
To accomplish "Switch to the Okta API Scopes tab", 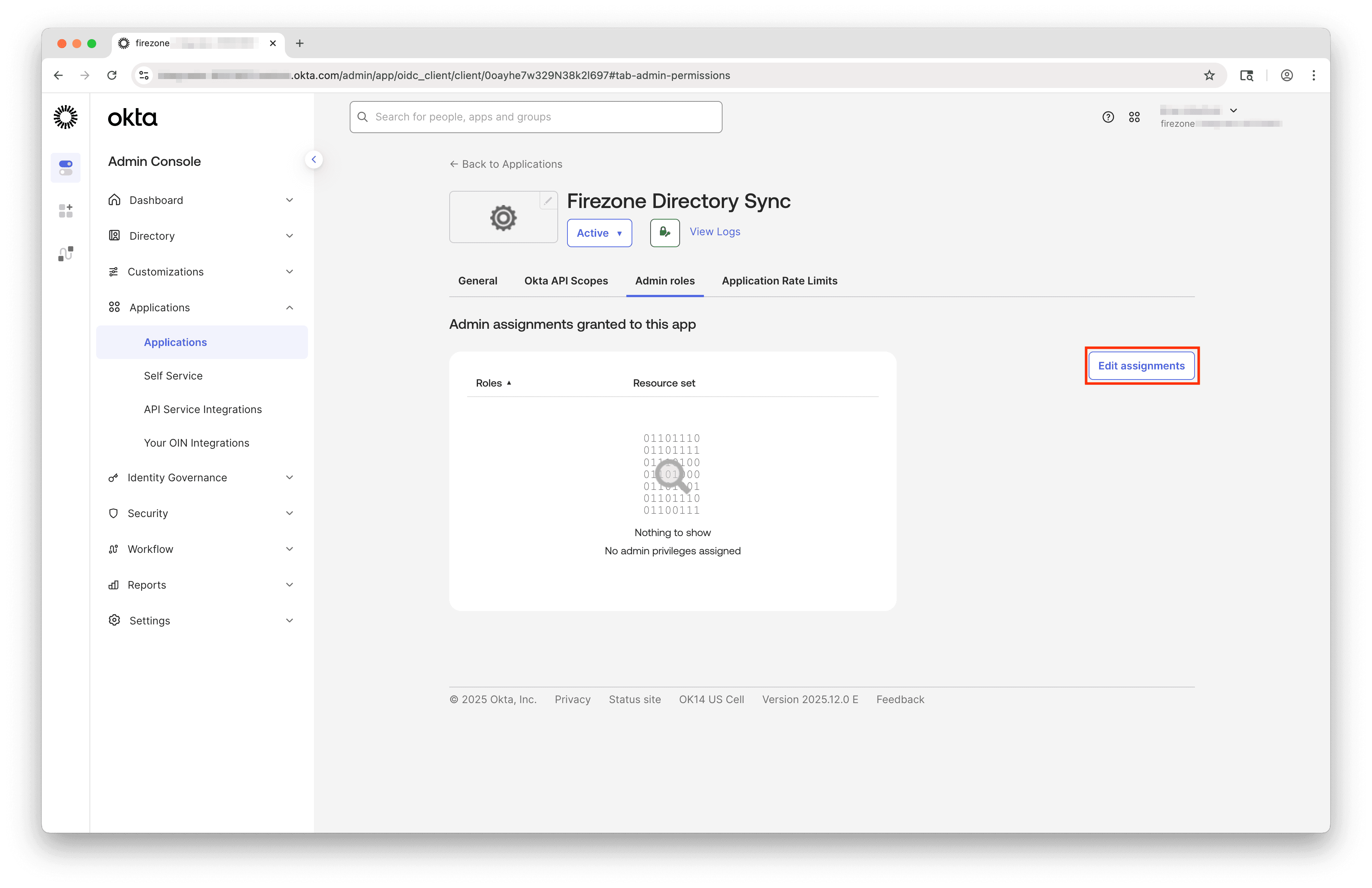I will click(x=566, y=281).
